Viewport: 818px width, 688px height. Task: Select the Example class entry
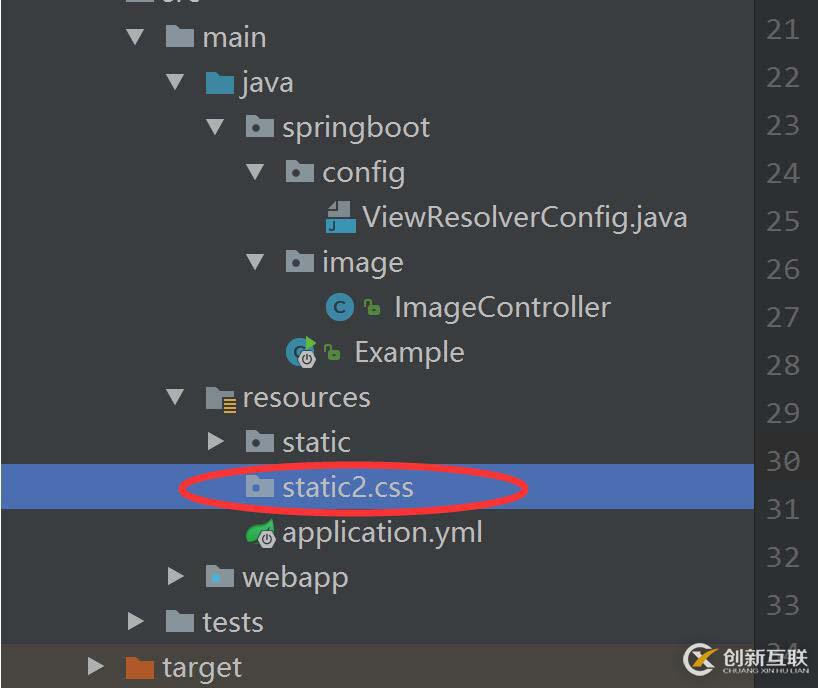click(x=409, y=352)
